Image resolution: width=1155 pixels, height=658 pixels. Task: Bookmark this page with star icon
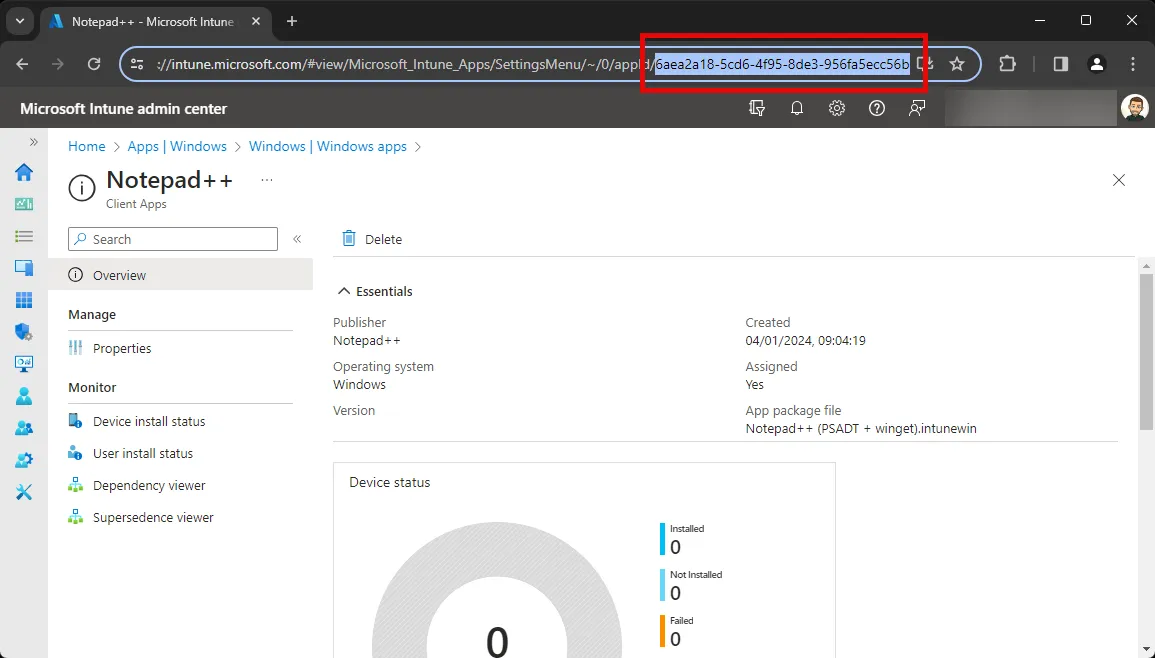[x=957, y=64]
